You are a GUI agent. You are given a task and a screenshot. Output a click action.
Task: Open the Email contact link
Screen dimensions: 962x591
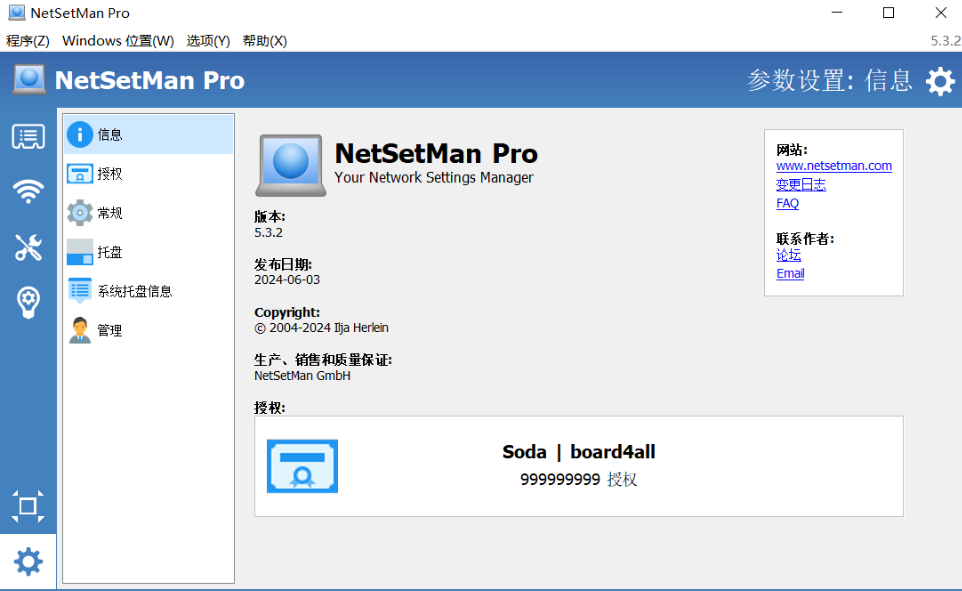(790, 274)
